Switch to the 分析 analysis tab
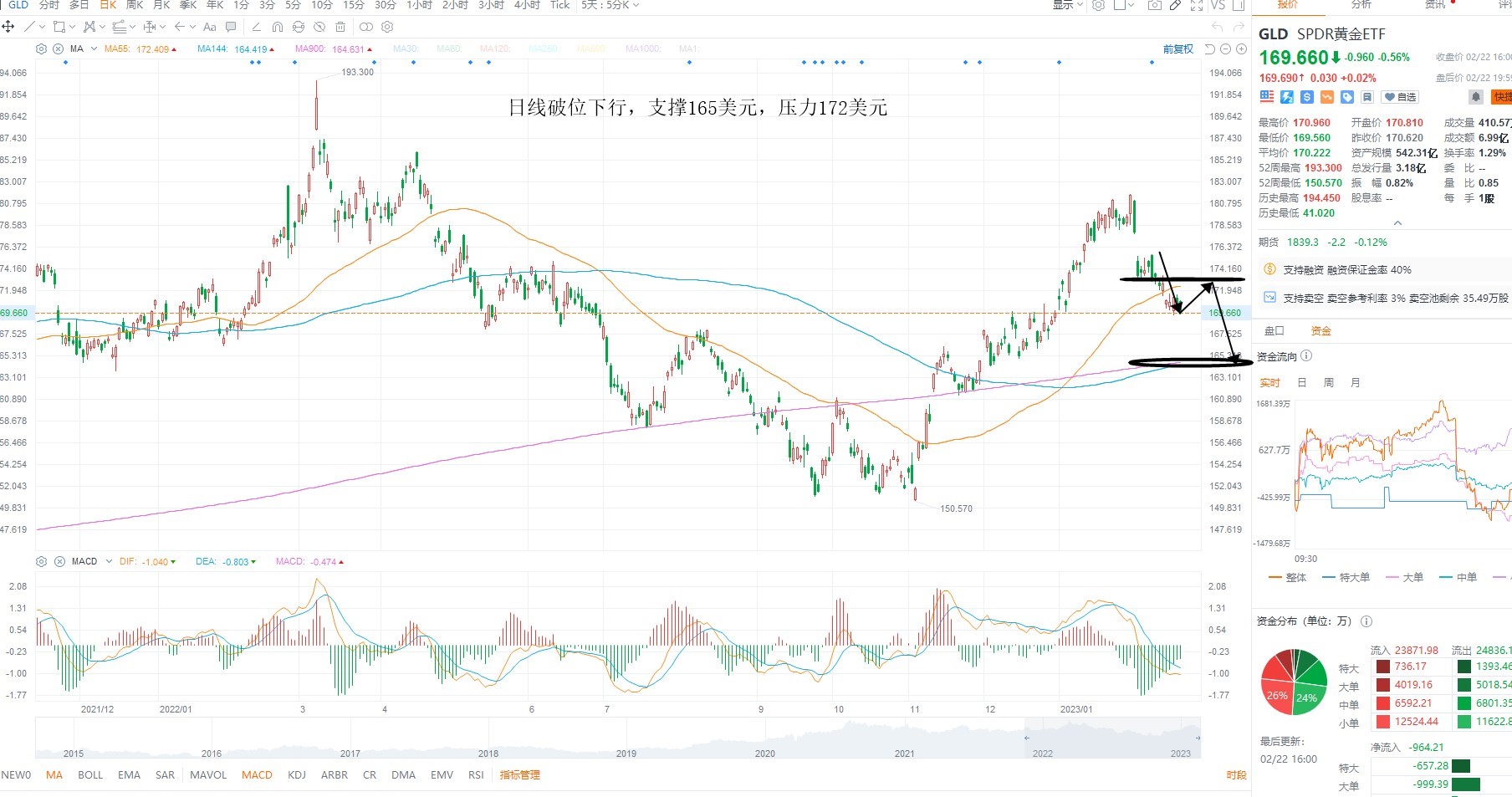1512x797 pixels. (1361, 5)
